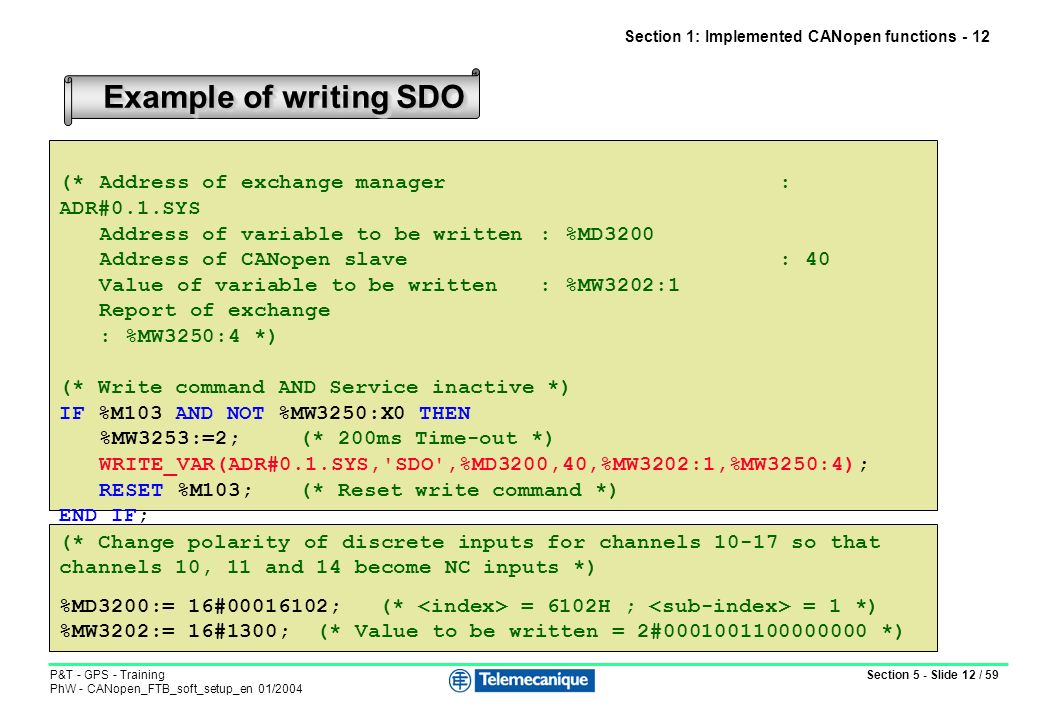Click the slave address value ': 40'

[x=805, y=259]
